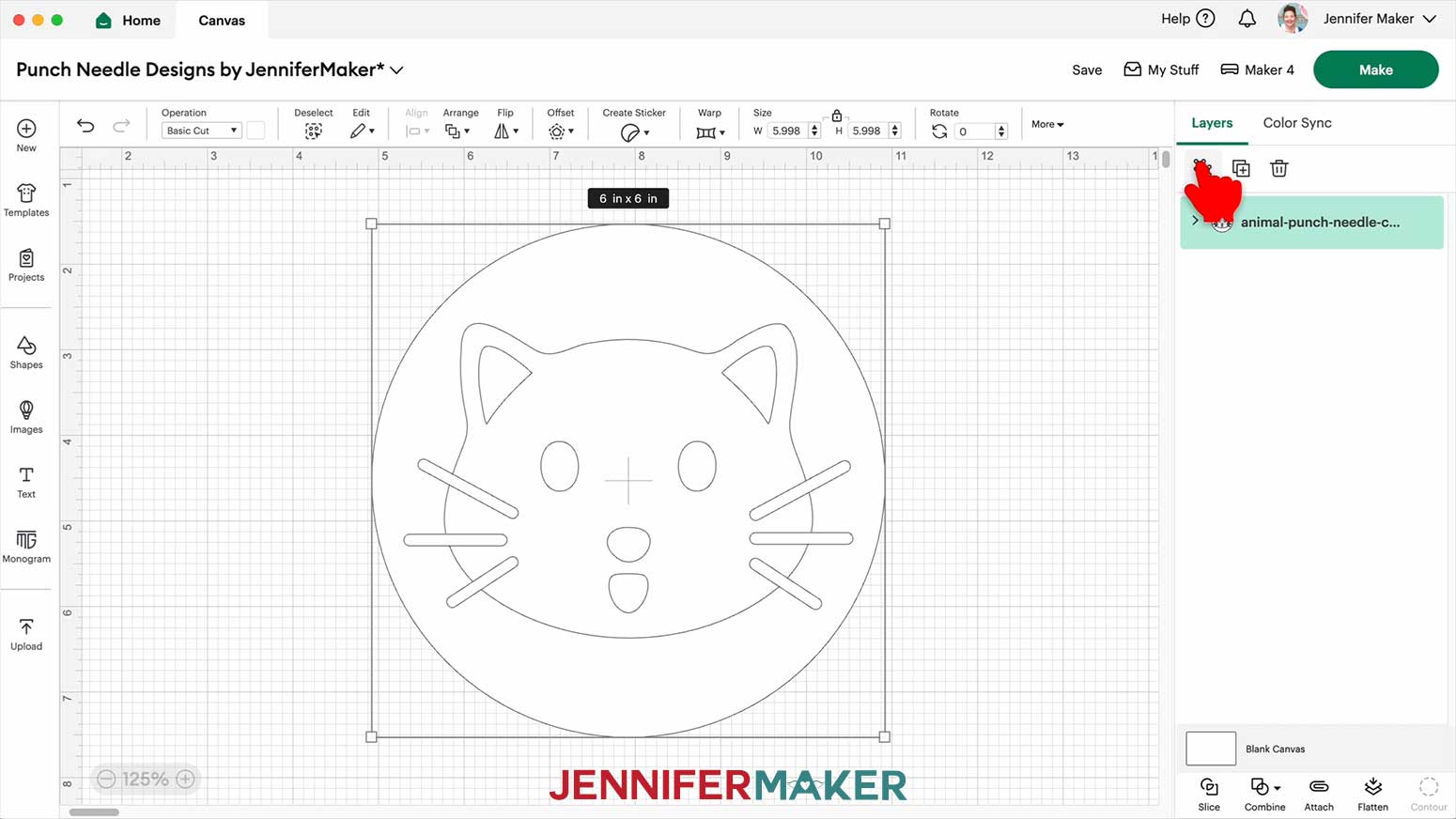1456x819 pixels.
Task: Select the animal-punch-needle layer row
Action: click(1311, 222)
